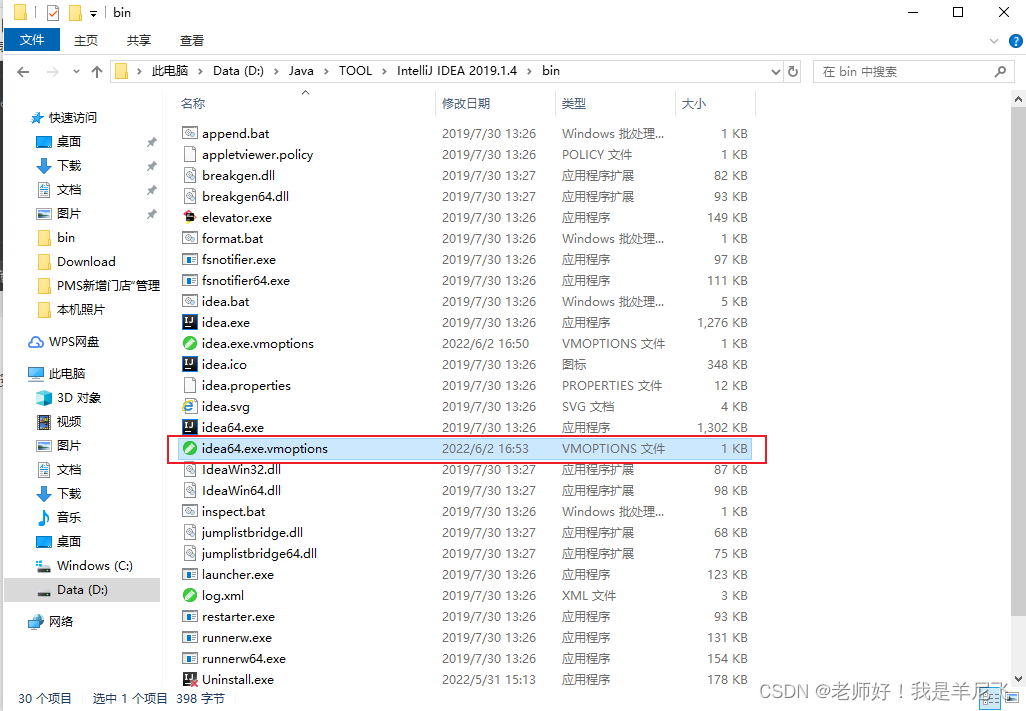Screen dimensions: 1026x711
Task: Click the properties quick access toolbar icon
Action: click(53, 12)
